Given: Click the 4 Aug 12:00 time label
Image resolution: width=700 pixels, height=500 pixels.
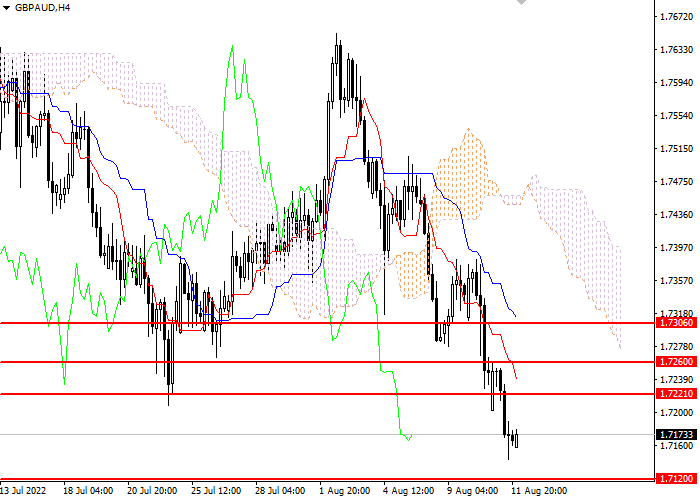Looking at the screenshot, I should coord(409,491).
